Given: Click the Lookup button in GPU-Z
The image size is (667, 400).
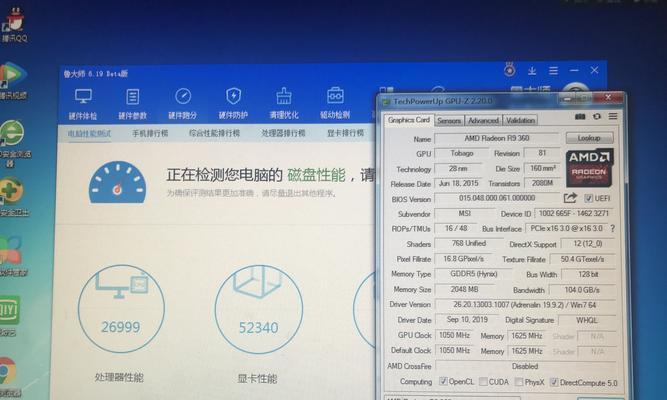Looking at the screenshot, I should tap(590, 138).
